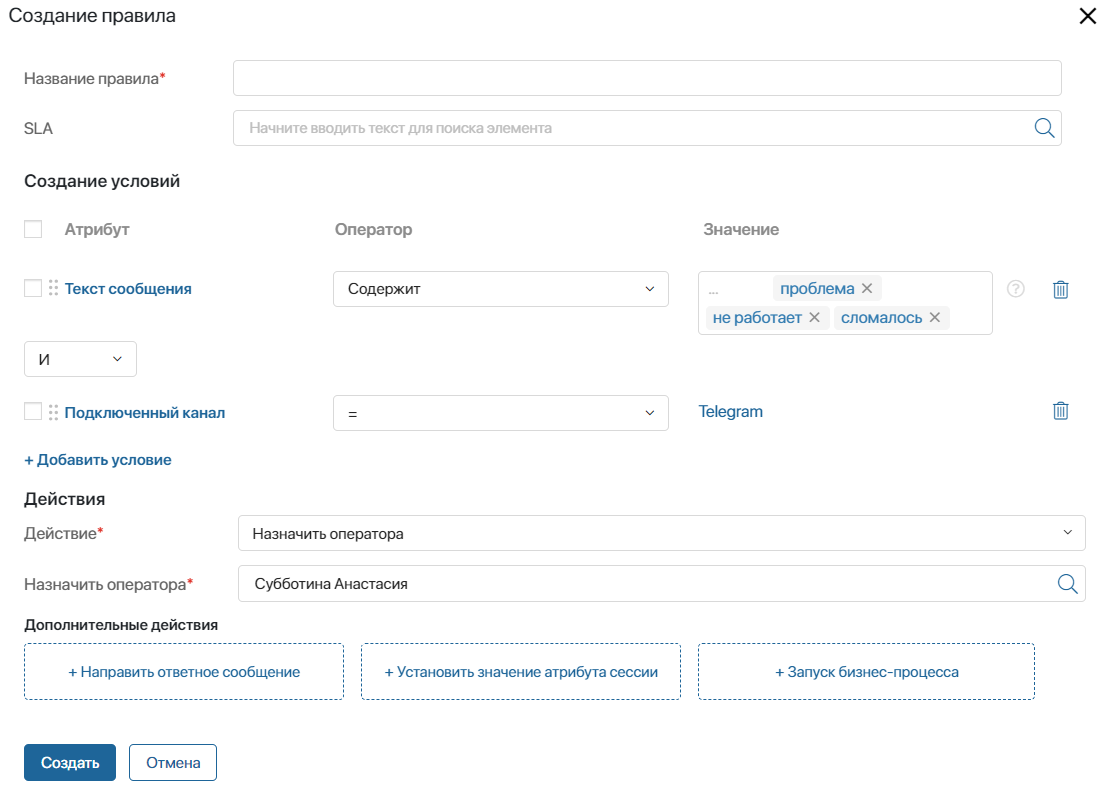Click '+ Запуск бизнес-процесса' button

click(866, 672)
